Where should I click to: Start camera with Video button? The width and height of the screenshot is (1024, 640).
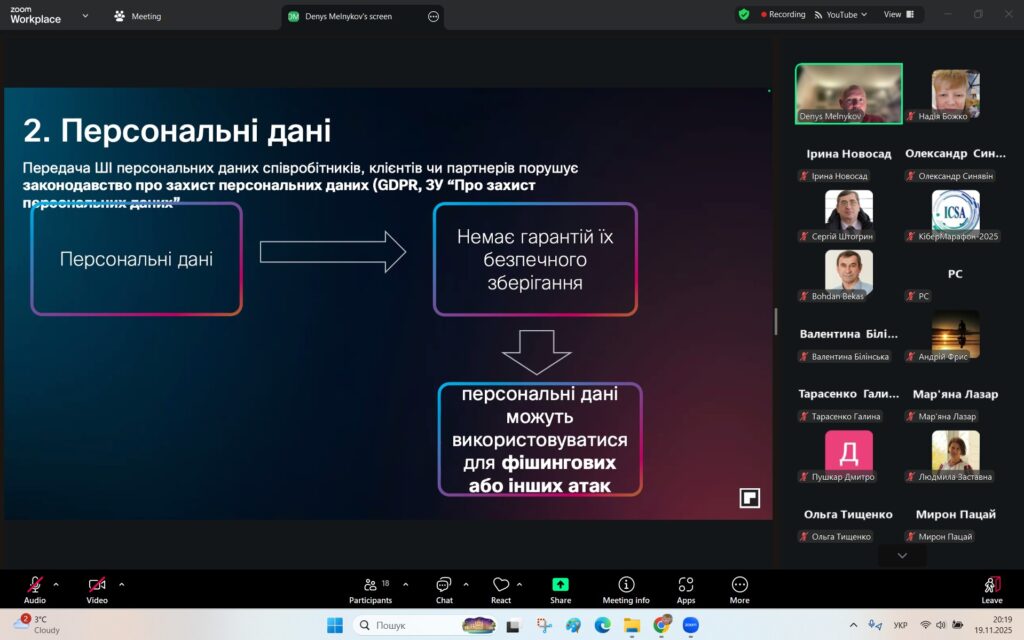click(96, 588)
